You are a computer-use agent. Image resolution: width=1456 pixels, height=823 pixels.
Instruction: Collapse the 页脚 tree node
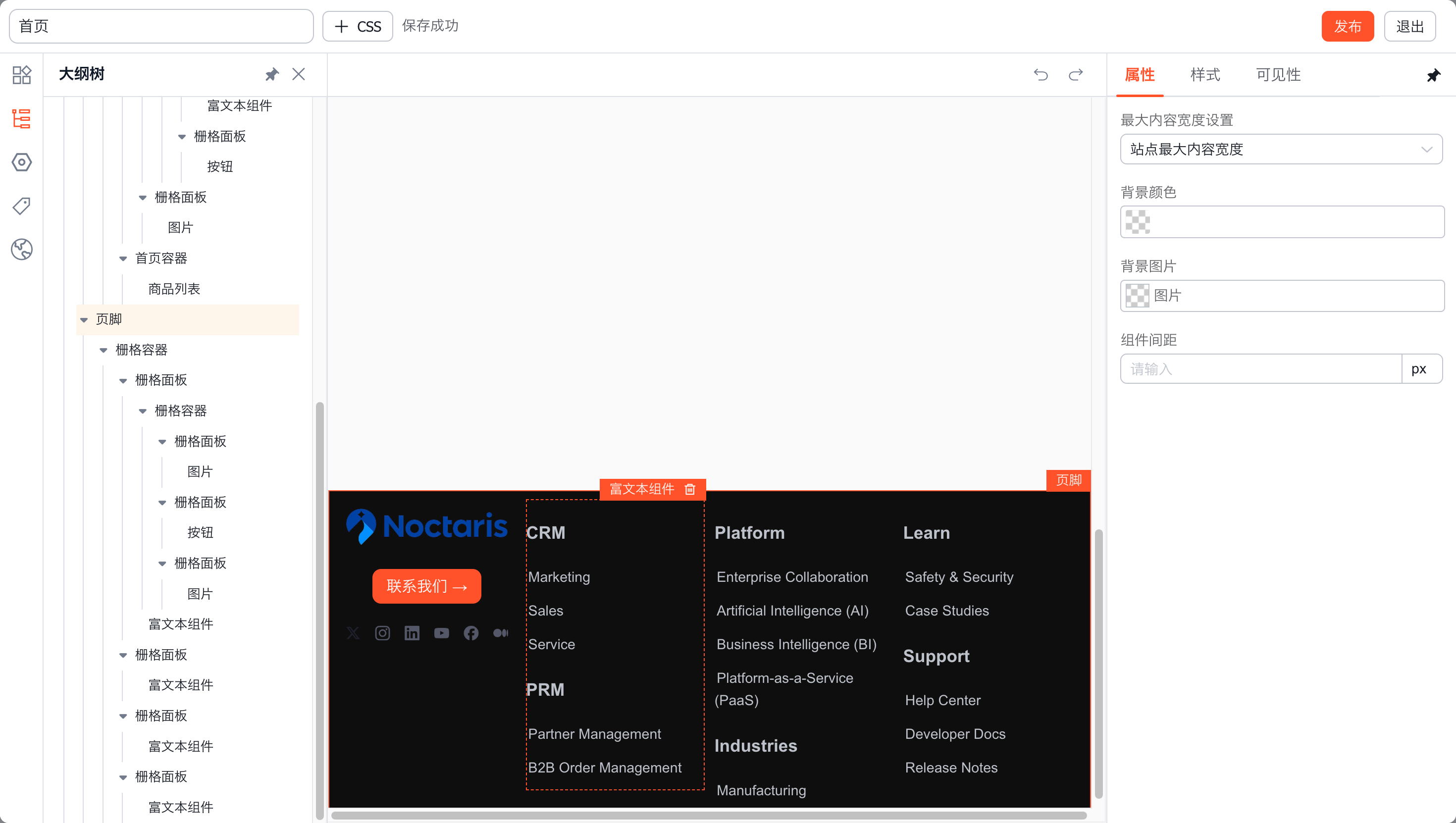(84, 320)
